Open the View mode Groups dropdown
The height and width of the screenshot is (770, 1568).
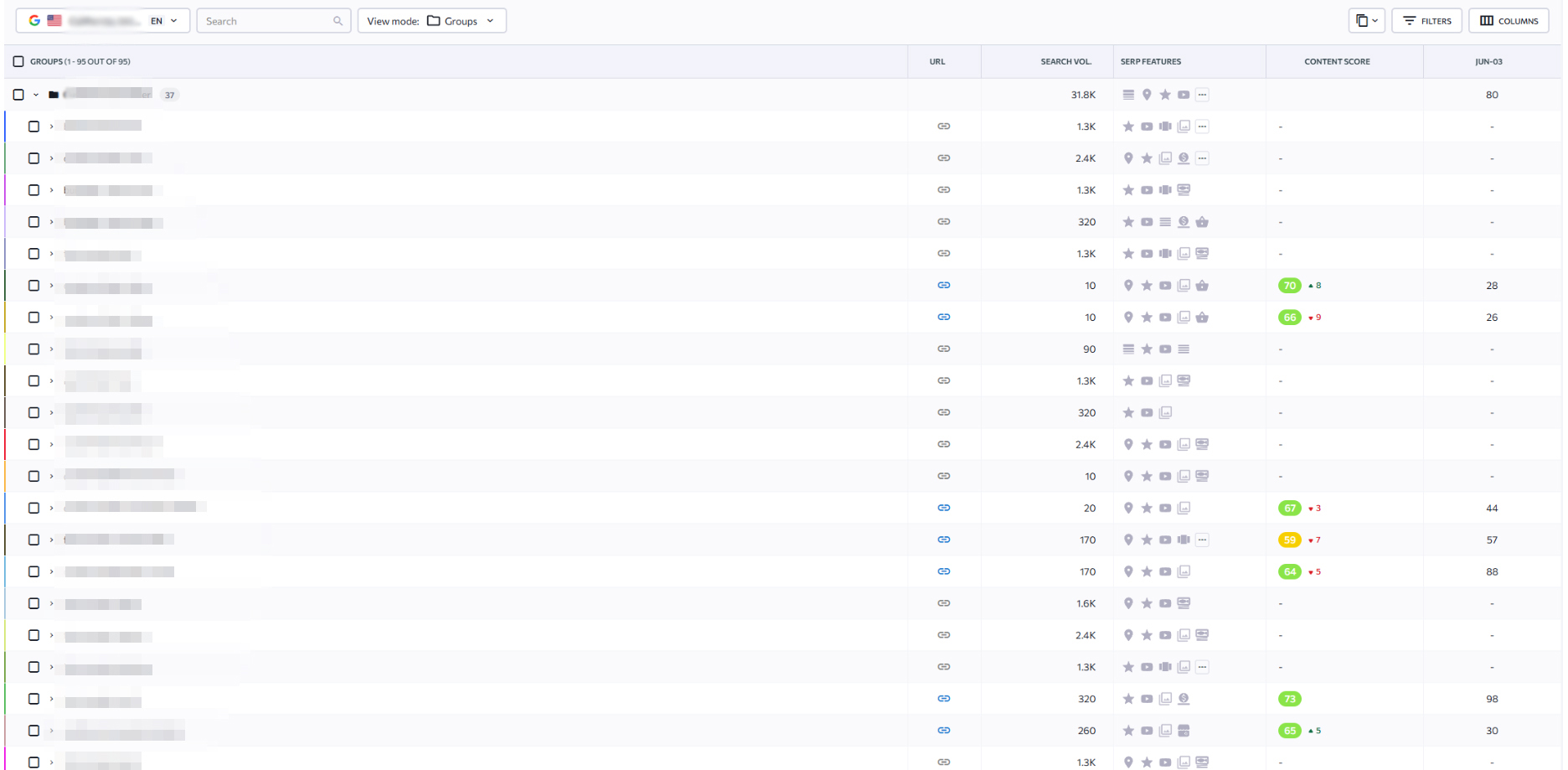(431, 21)
